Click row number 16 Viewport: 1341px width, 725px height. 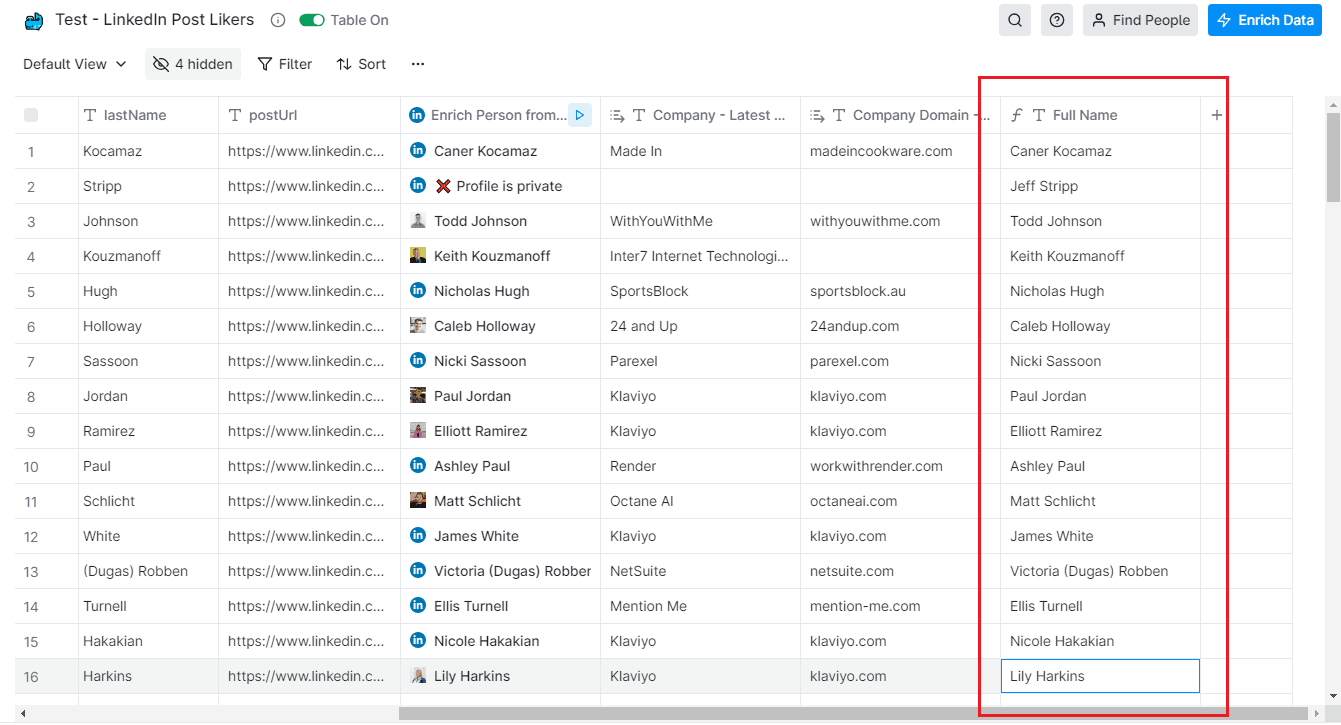pyautogui.click(x=31, y=677)
